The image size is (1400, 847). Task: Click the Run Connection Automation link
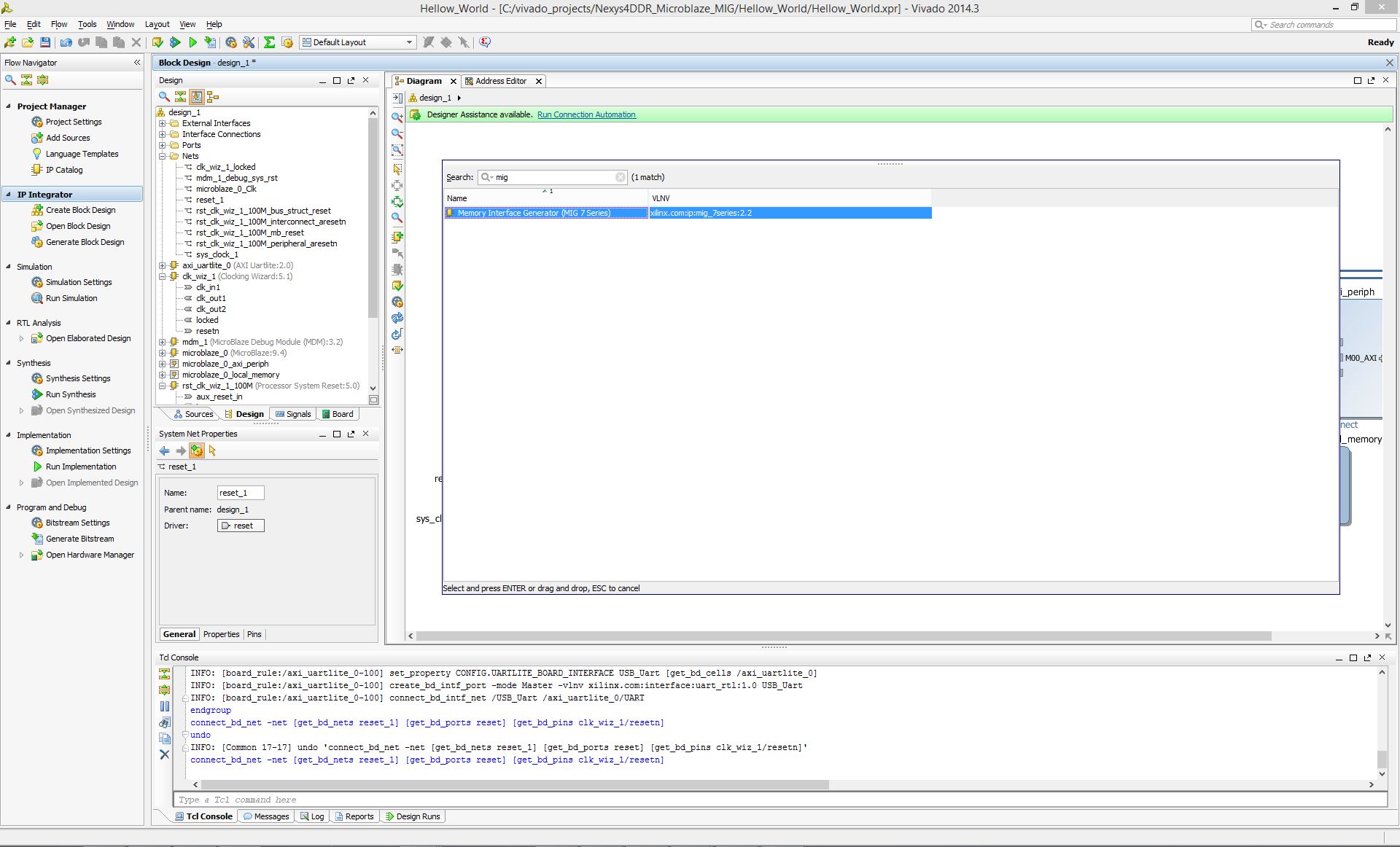click(x=586, y=114)
